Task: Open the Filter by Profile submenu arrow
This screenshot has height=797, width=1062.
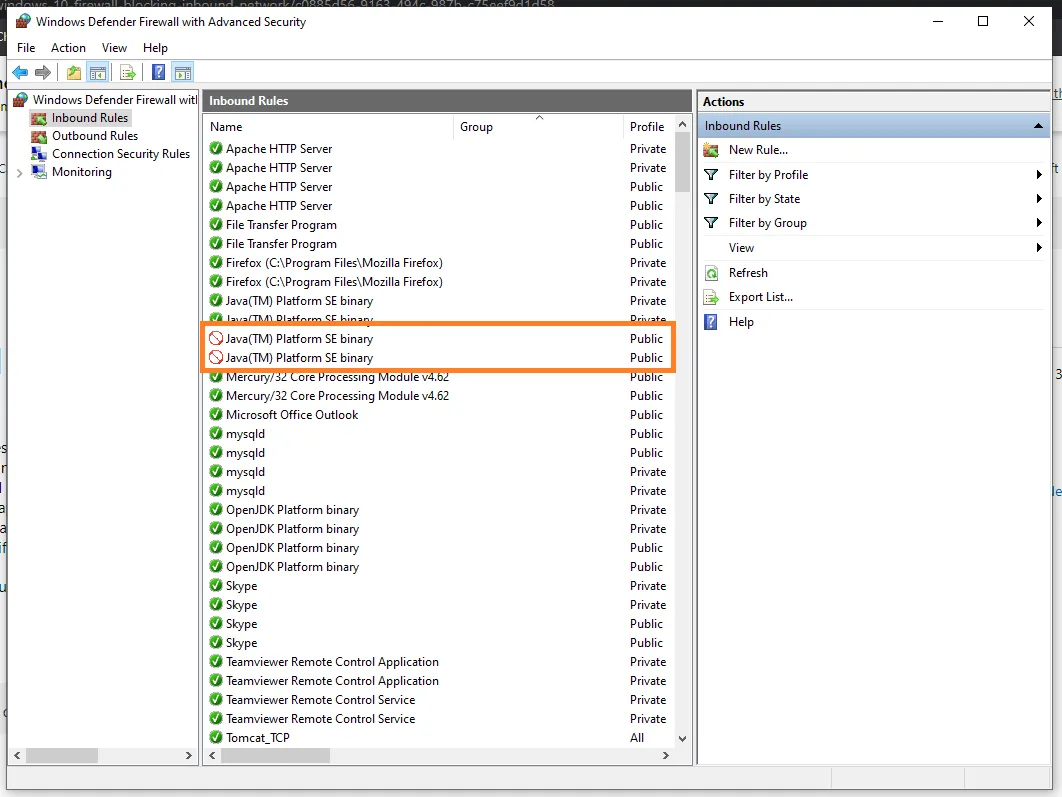Action: [1039, 175]
